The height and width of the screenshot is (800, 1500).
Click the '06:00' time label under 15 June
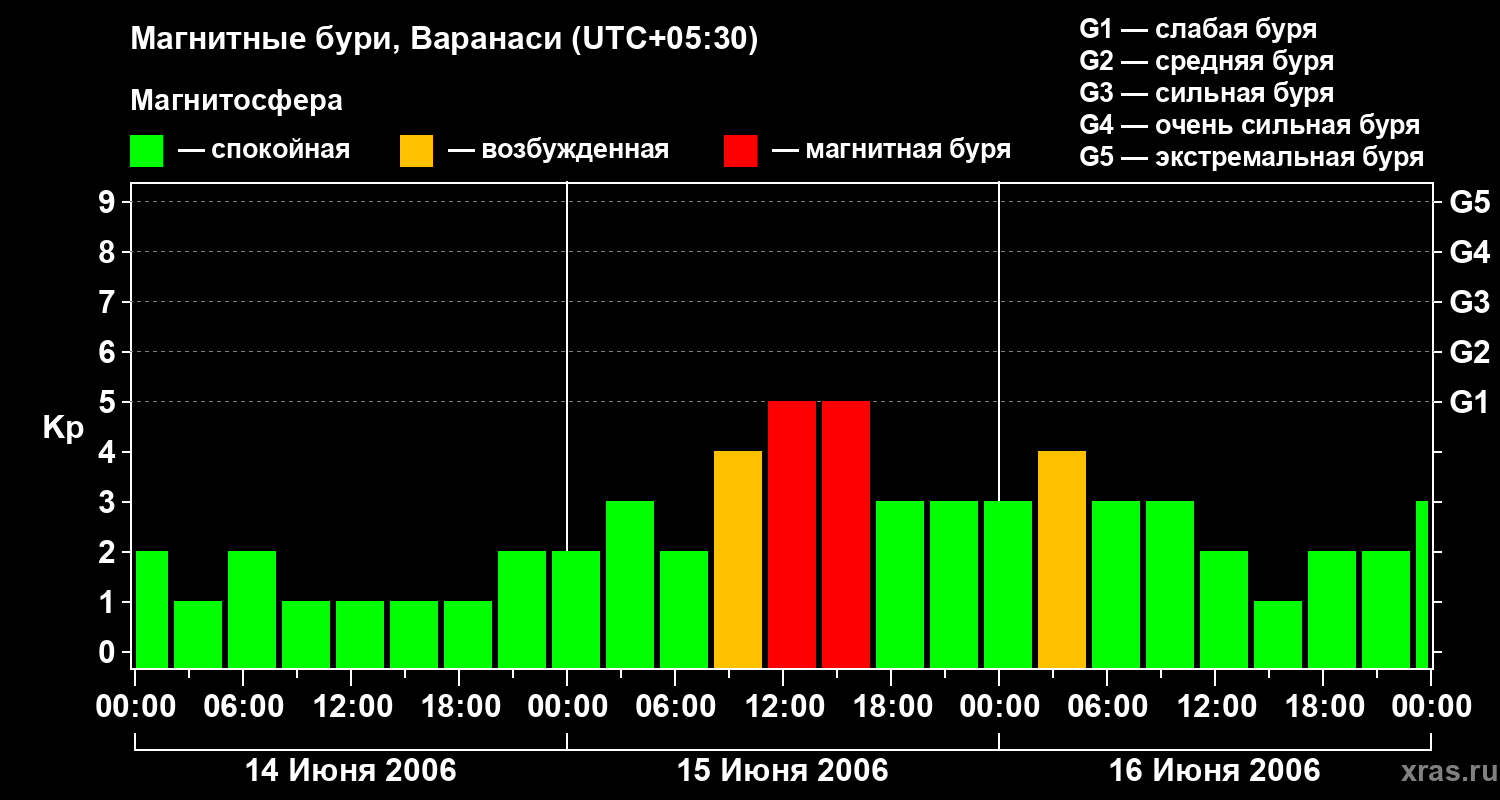click(676, 706)
